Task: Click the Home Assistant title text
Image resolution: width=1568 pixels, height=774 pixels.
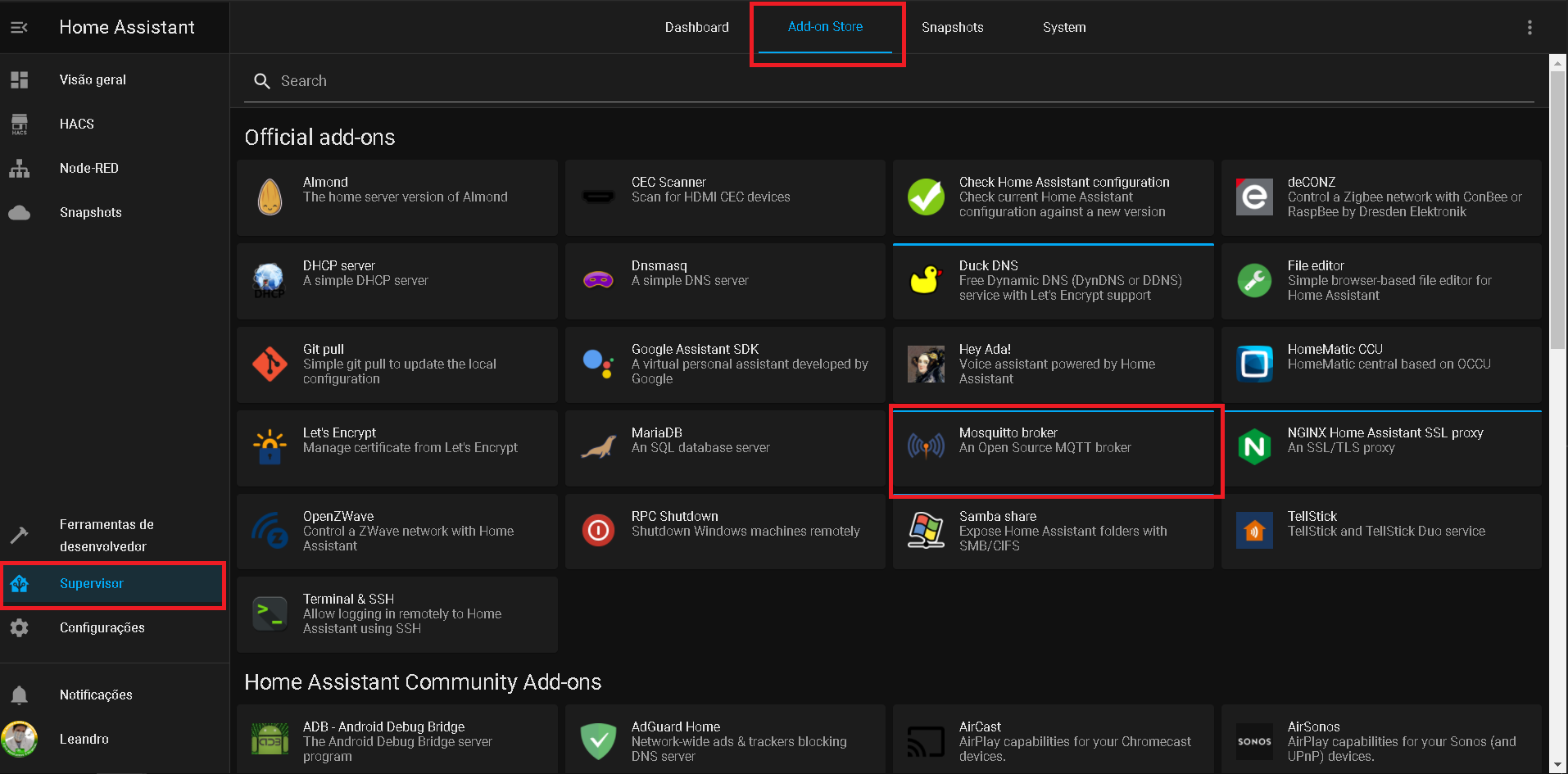Action: coord(127,27)
